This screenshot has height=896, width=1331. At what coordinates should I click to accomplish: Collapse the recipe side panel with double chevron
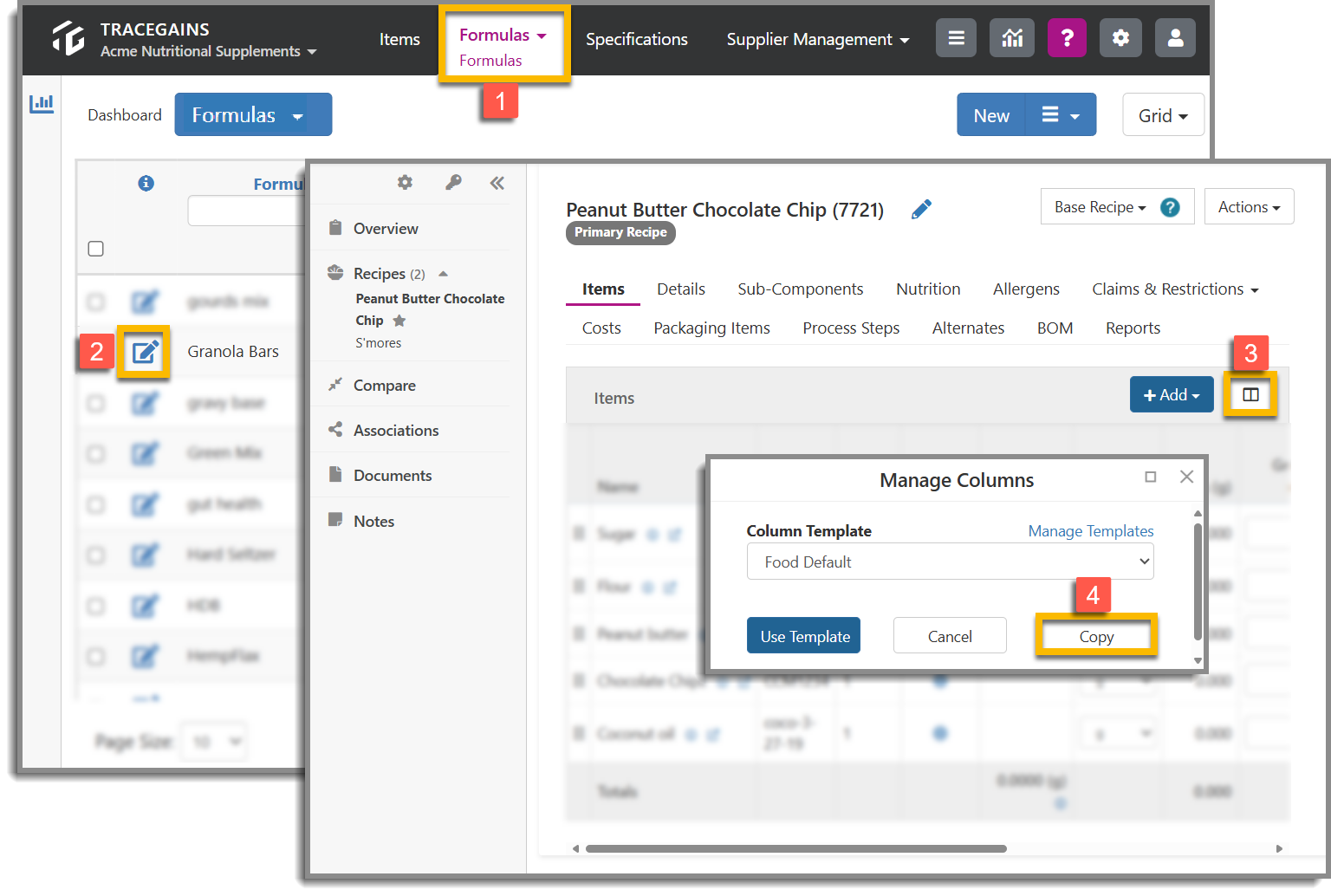[497, 183]
